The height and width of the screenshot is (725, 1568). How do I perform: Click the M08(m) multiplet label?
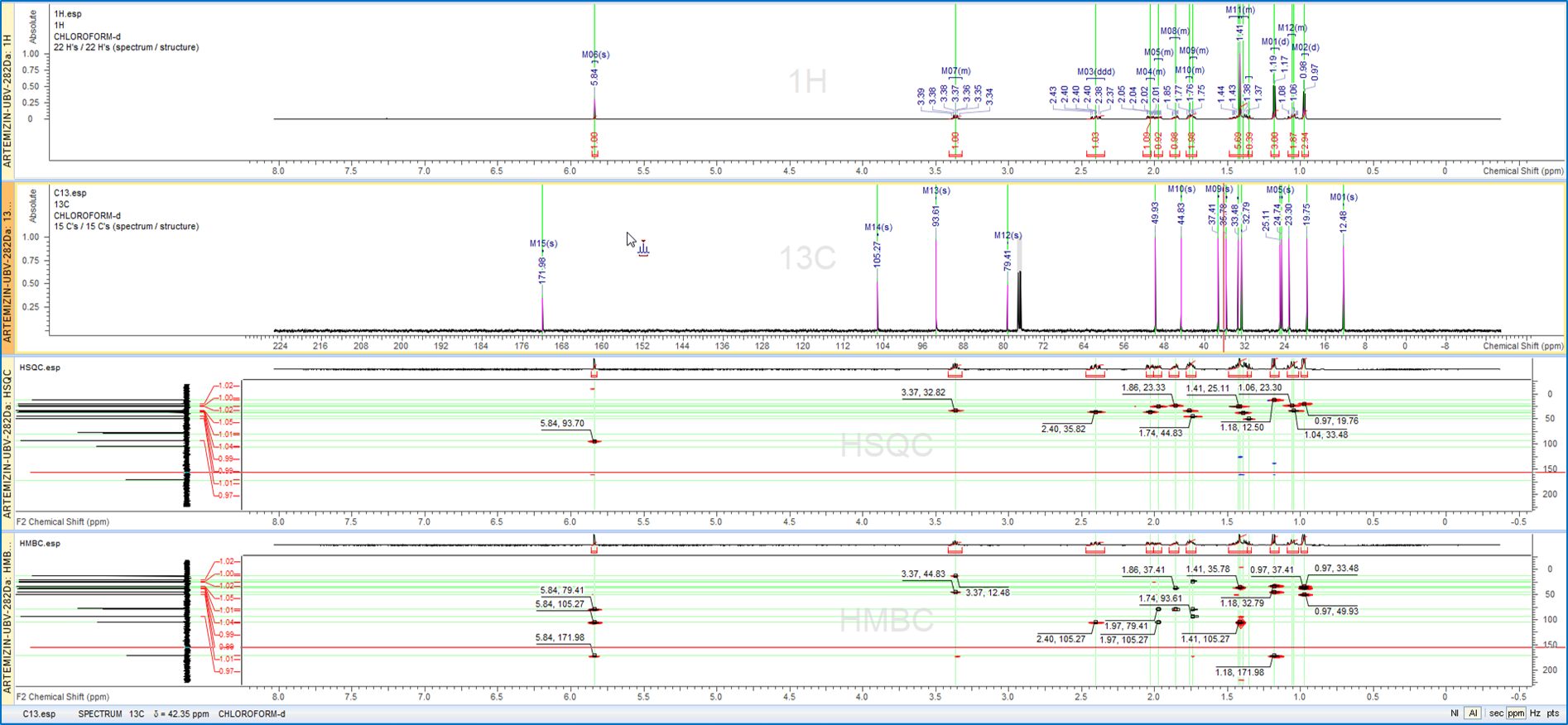click(1175, 31)
